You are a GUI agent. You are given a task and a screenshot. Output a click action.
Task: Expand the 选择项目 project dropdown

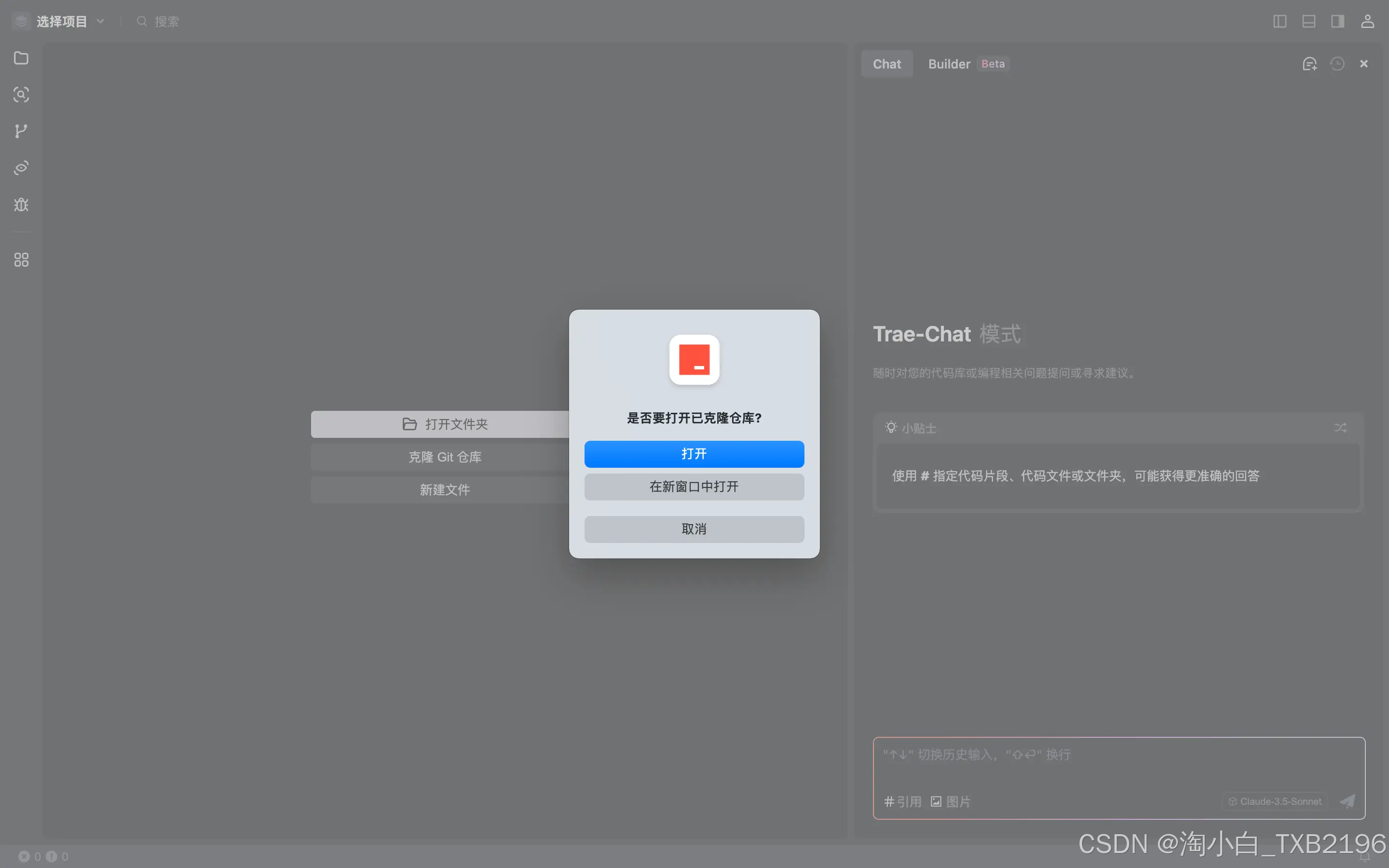tap(63, 21)
